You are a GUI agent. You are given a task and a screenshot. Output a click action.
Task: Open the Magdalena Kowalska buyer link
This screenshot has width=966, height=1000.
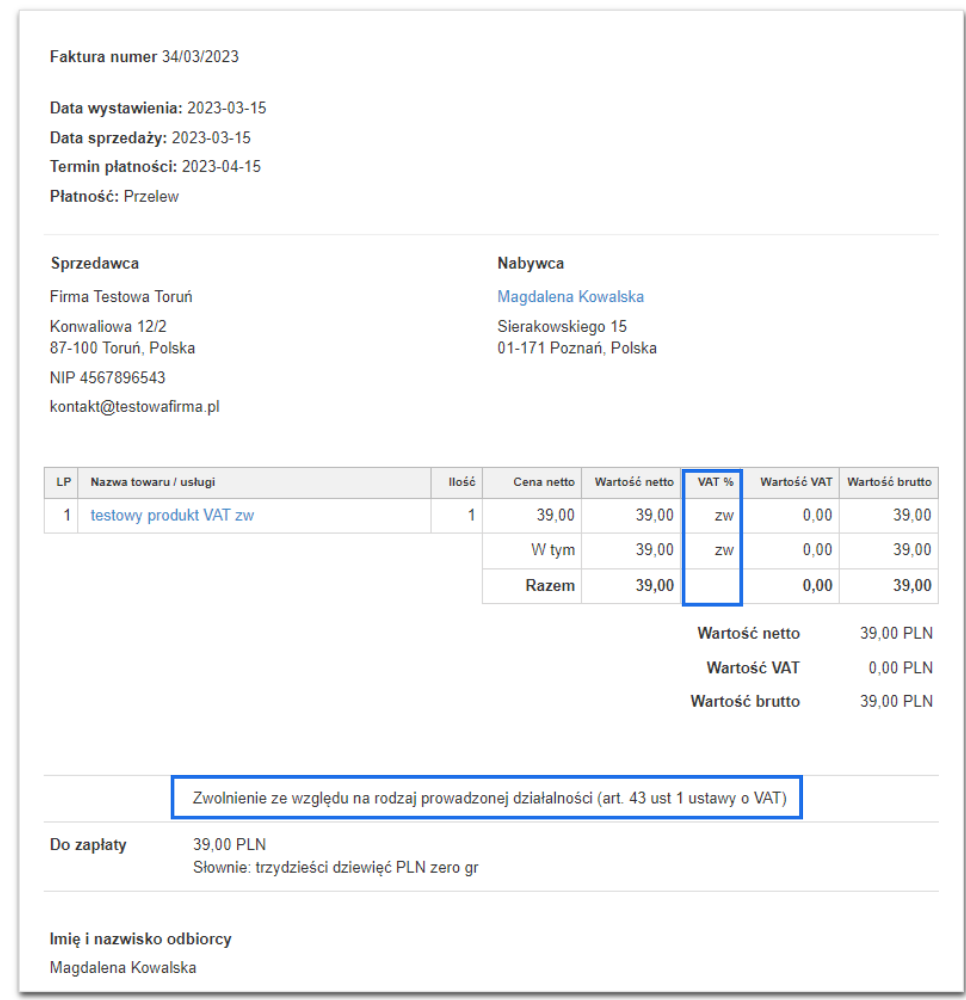(570, 297)
